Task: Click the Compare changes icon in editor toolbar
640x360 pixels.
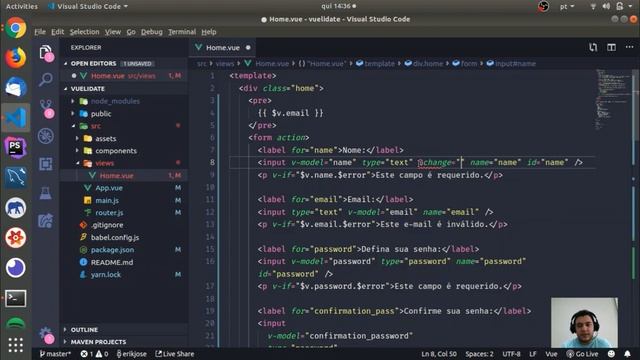Action: [x=593, y=47]
